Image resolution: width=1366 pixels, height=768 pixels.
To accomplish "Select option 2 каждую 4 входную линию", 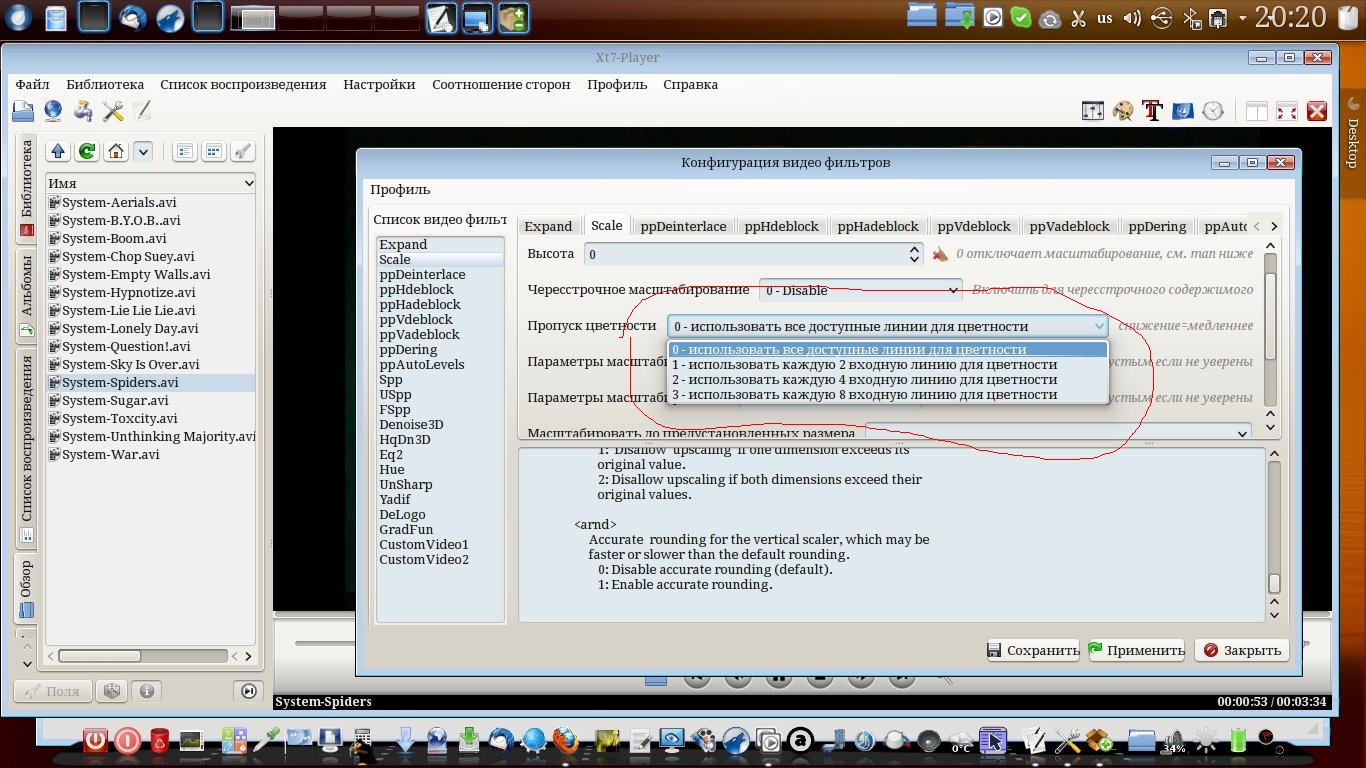I will click(x=888, y=380).
